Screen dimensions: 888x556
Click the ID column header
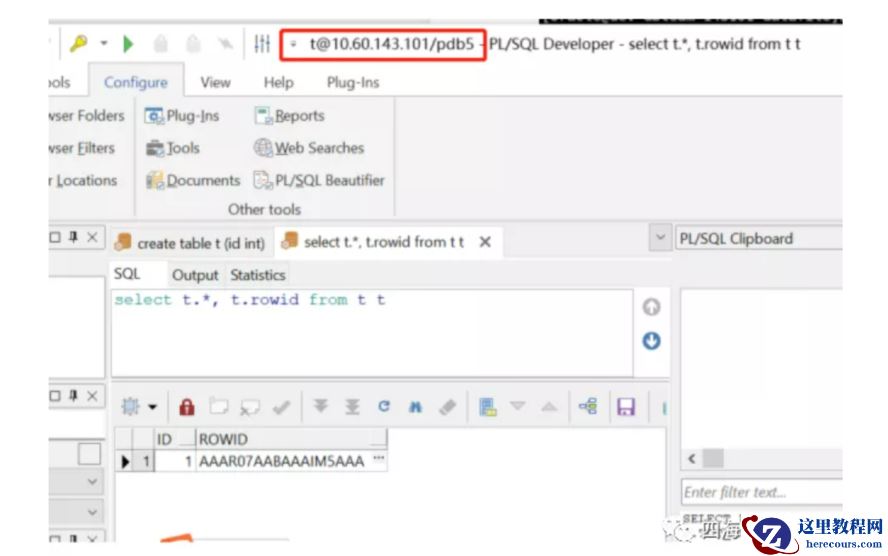[173, 439]
